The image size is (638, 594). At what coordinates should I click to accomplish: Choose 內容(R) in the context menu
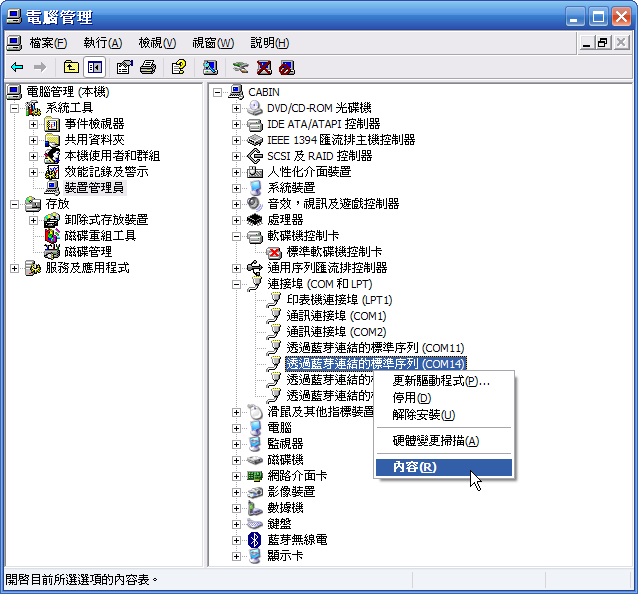444,467
